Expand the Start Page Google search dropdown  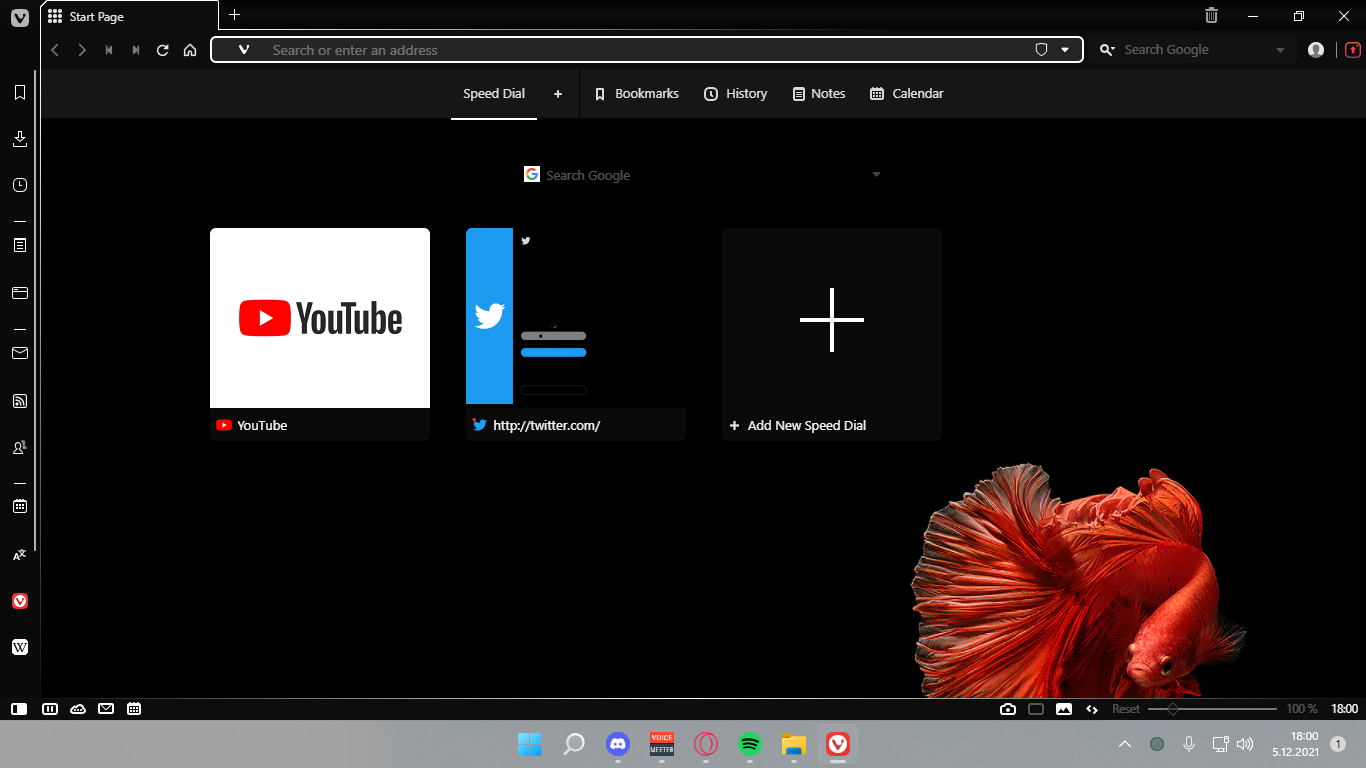pos(876,175)
